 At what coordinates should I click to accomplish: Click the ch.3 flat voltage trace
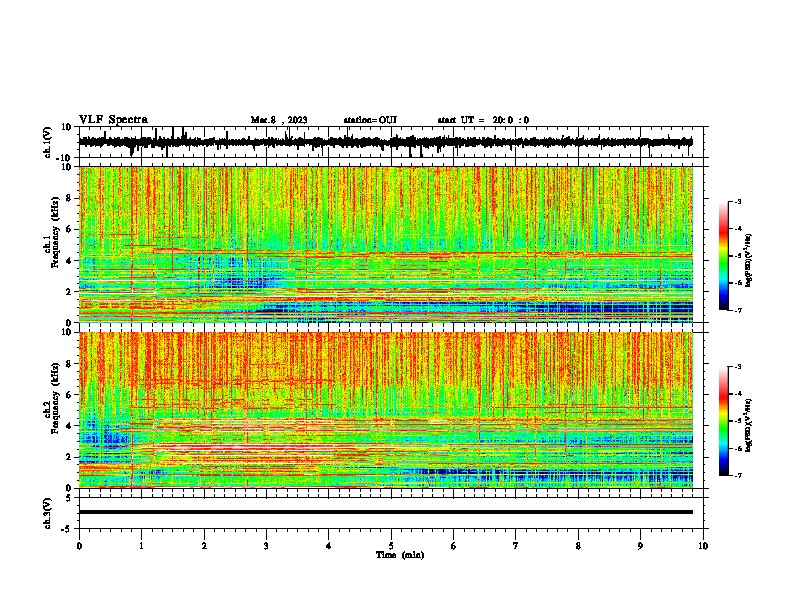tap(386, 512)
